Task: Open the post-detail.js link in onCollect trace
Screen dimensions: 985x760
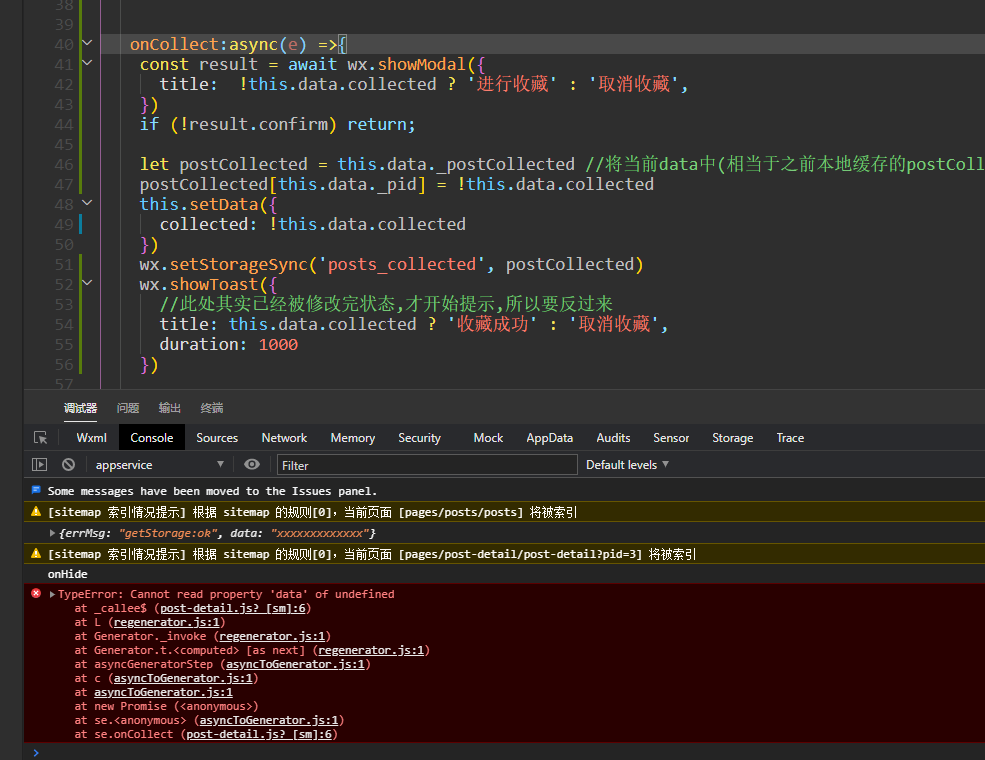Action: pyautogui.click(x=261, y=734)
